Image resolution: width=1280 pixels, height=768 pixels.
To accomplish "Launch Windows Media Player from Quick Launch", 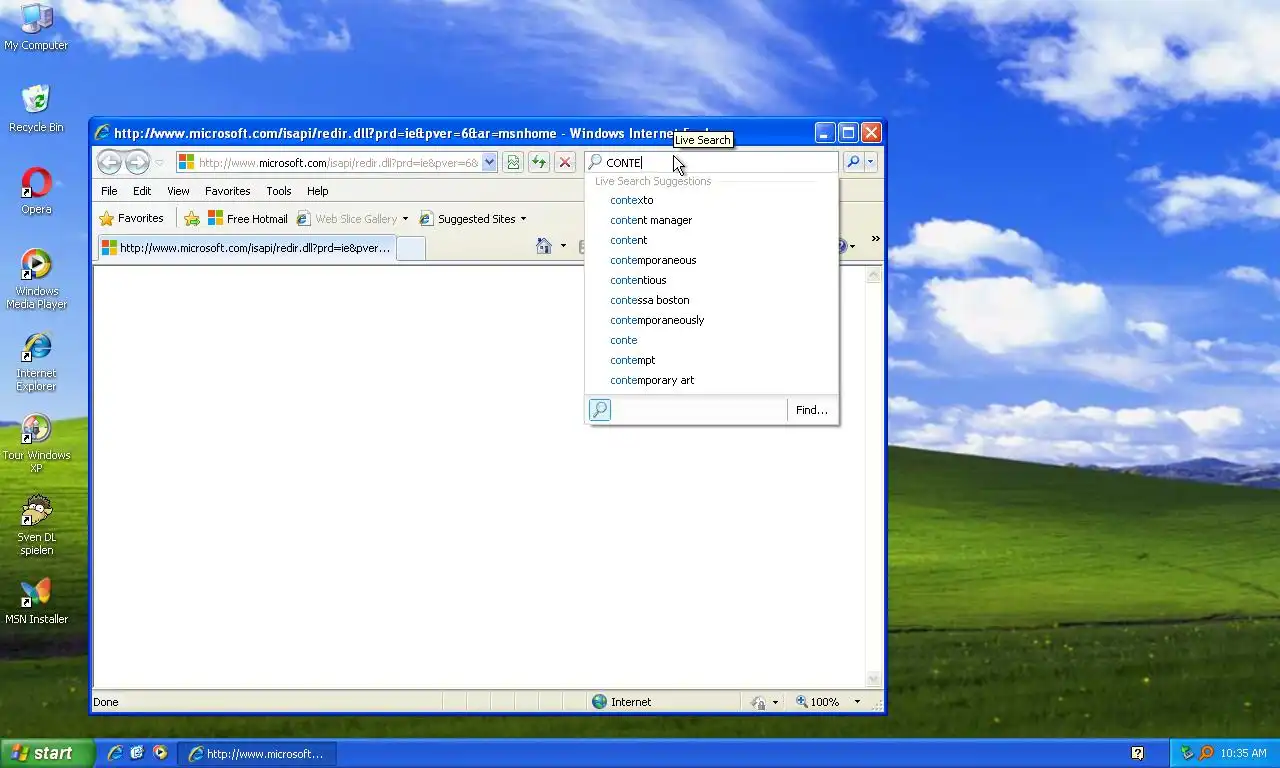I will pyautogui.click(x=160, y=753).
